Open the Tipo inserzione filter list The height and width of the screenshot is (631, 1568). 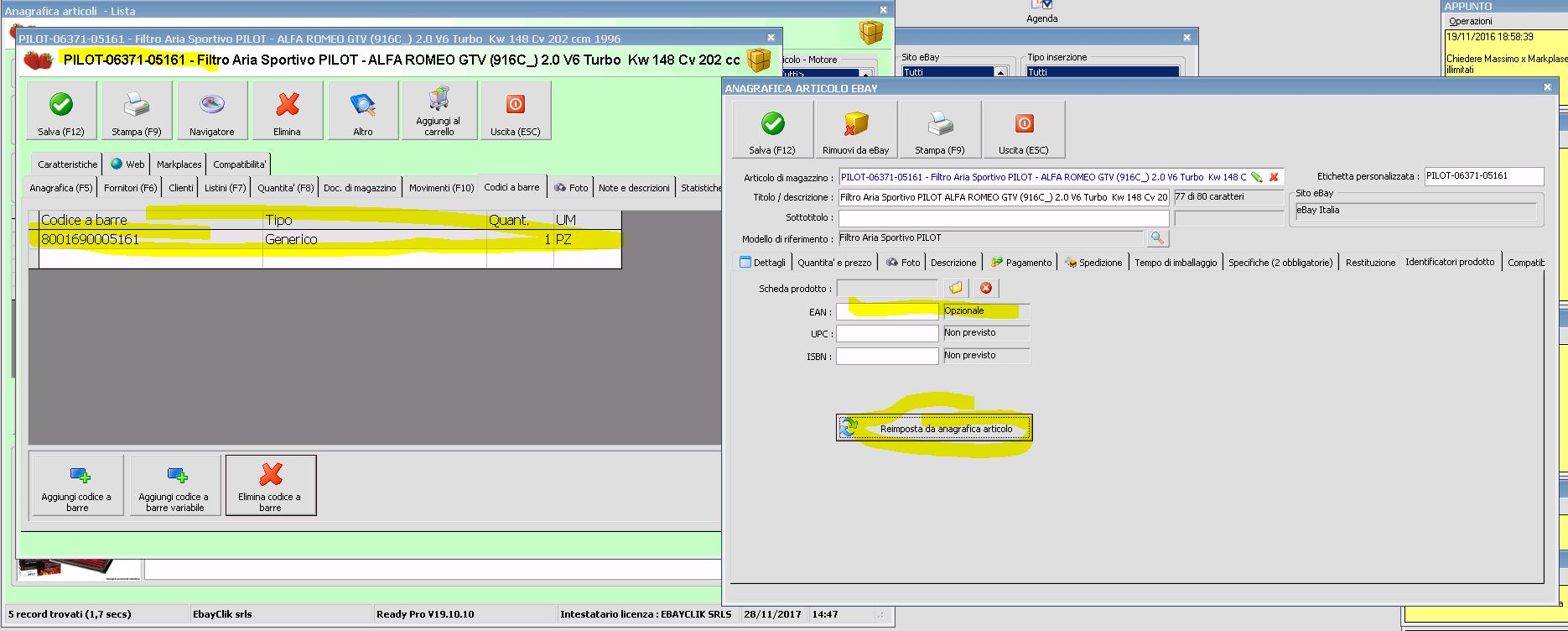tap(1103, 72)
